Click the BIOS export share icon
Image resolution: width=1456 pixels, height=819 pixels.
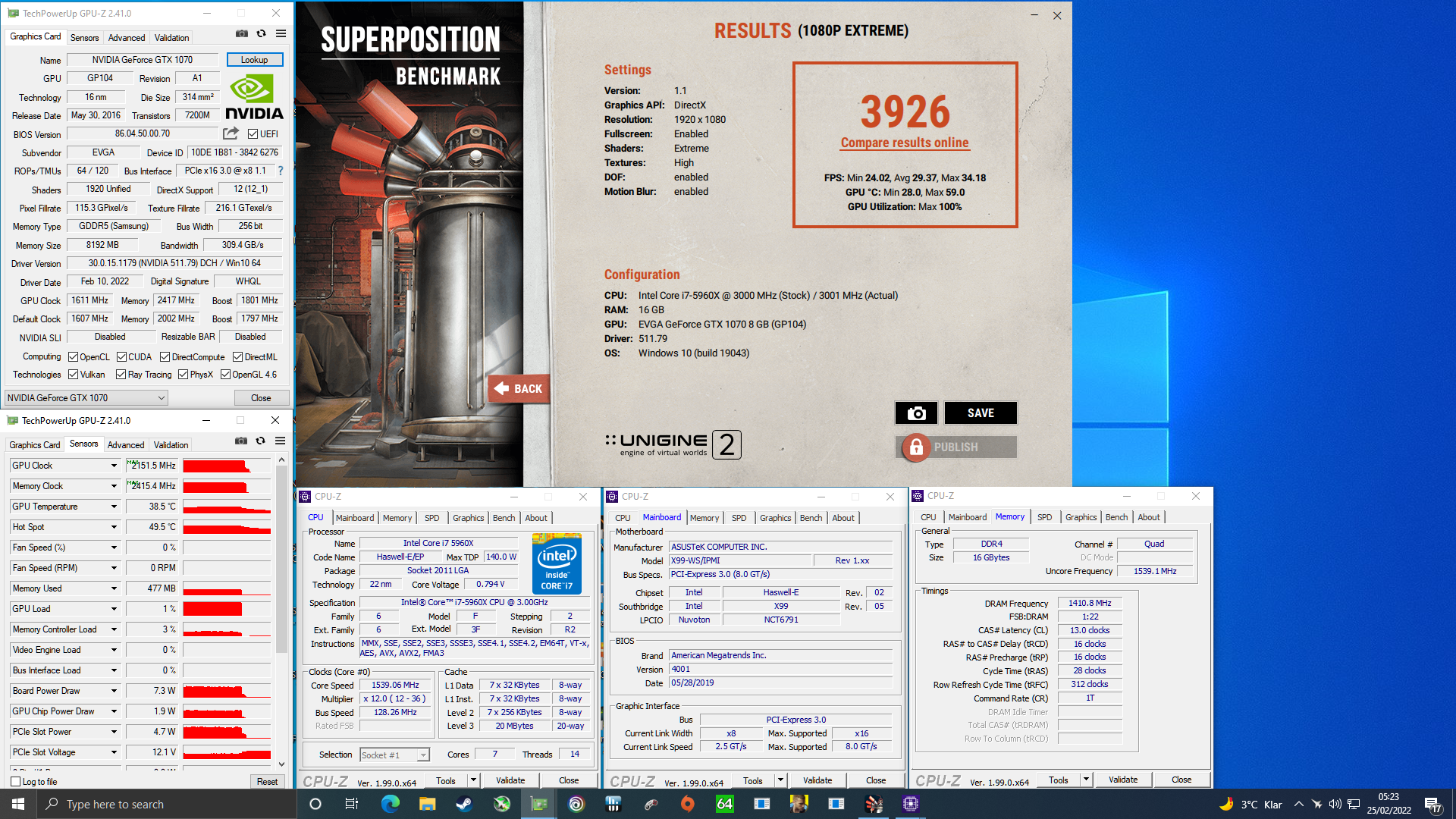tap(231, 133)
